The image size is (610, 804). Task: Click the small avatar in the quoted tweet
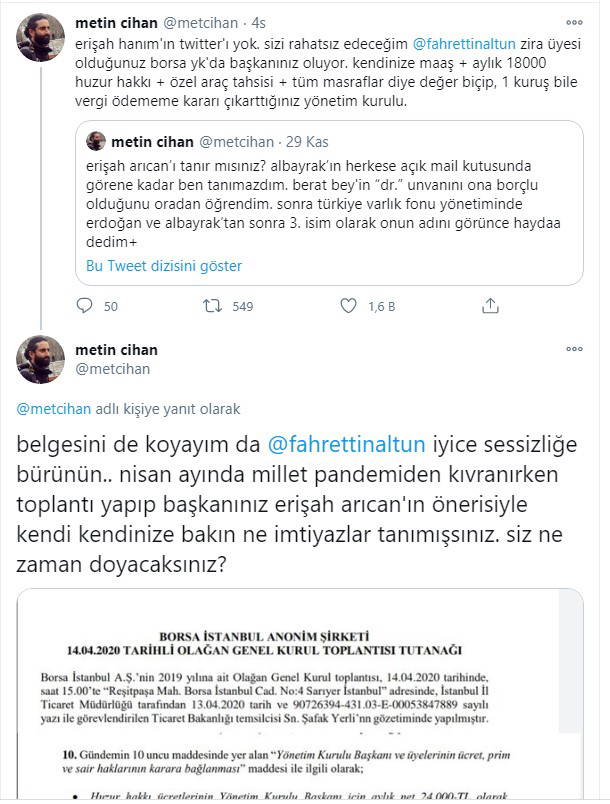96,141
